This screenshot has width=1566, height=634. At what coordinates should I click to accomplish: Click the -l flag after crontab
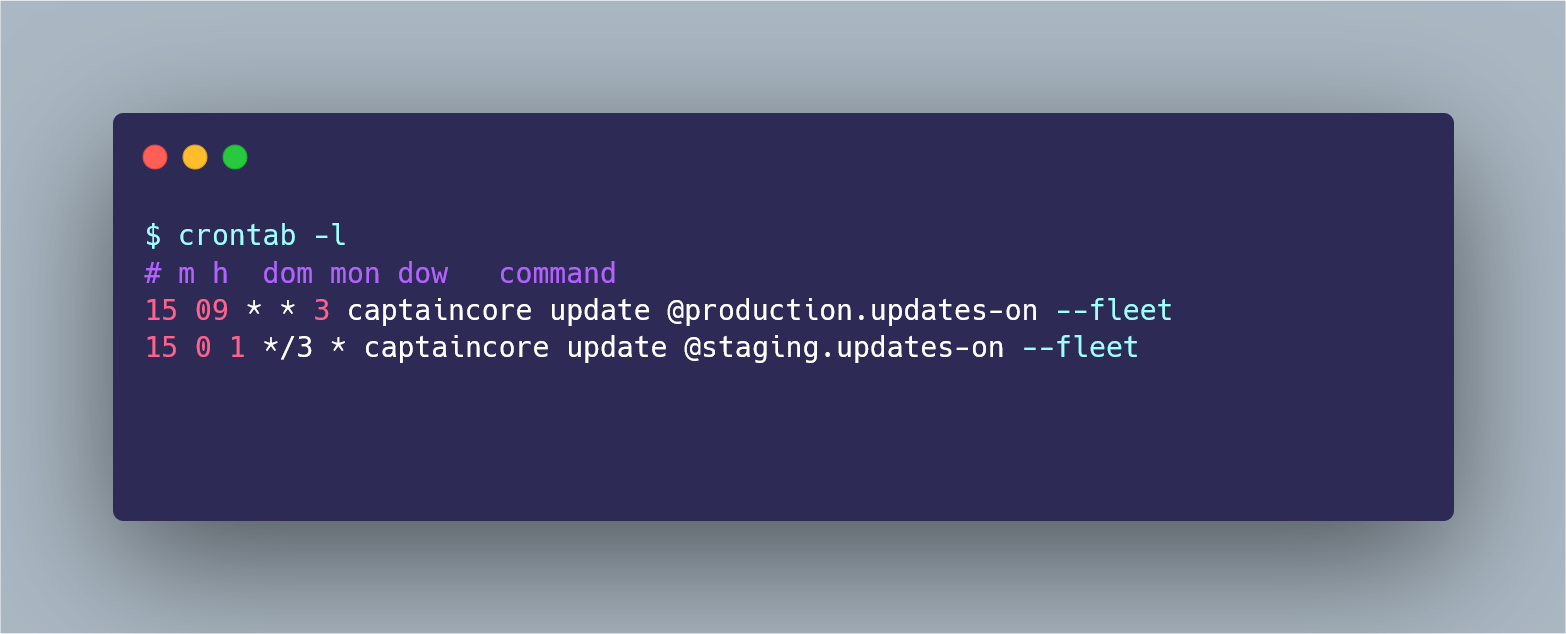[330, 236]
